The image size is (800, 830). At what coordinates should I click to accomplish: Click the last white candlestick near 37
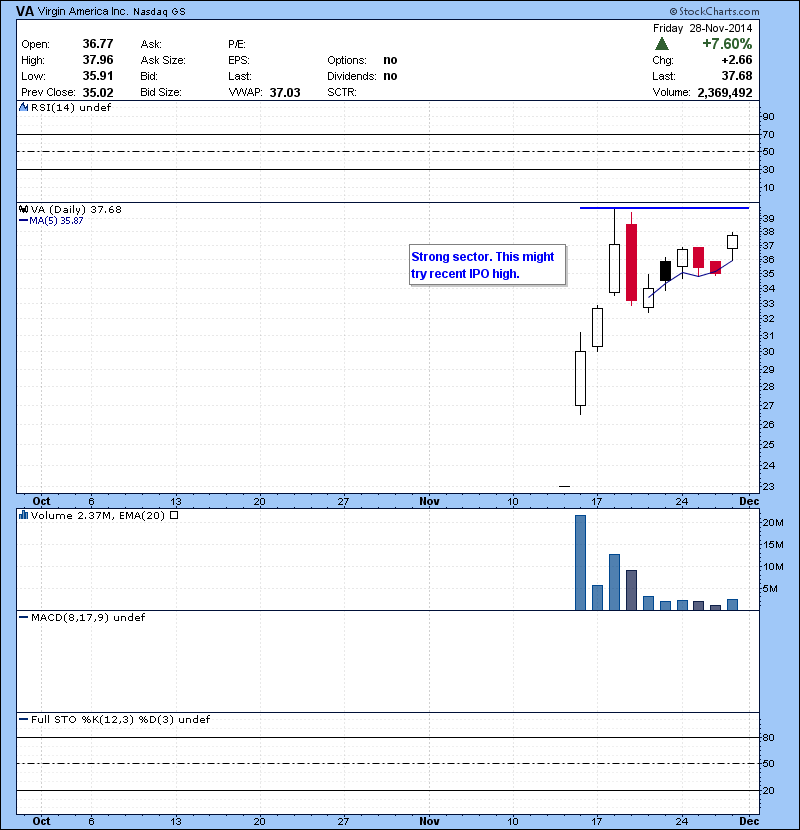coord(732,242)
